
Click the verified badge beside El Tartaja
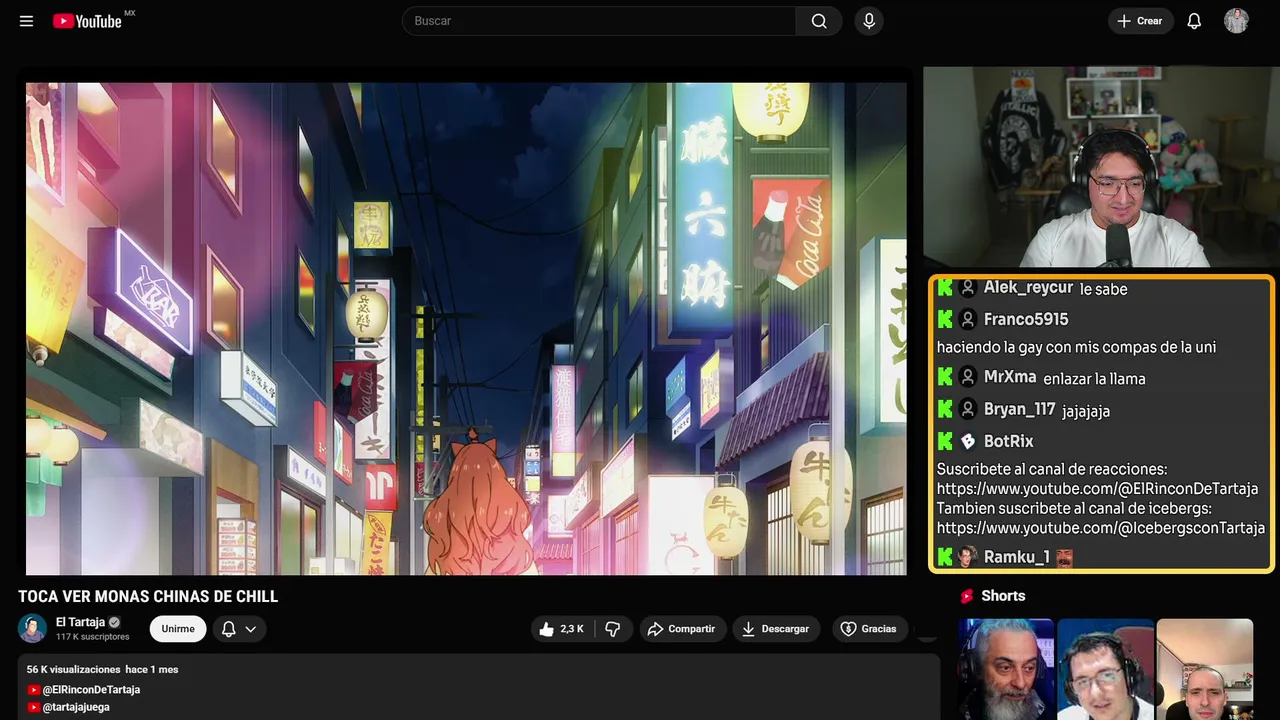point(114,622)
